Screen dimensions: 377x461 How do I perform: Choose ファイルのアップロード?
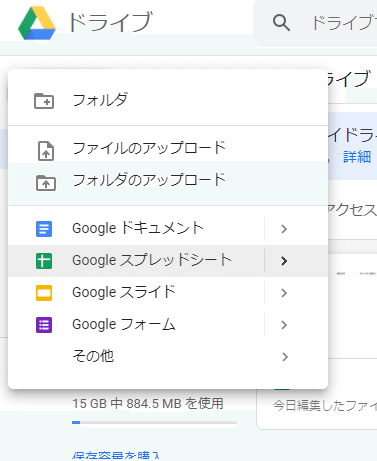tap(168, 148)
